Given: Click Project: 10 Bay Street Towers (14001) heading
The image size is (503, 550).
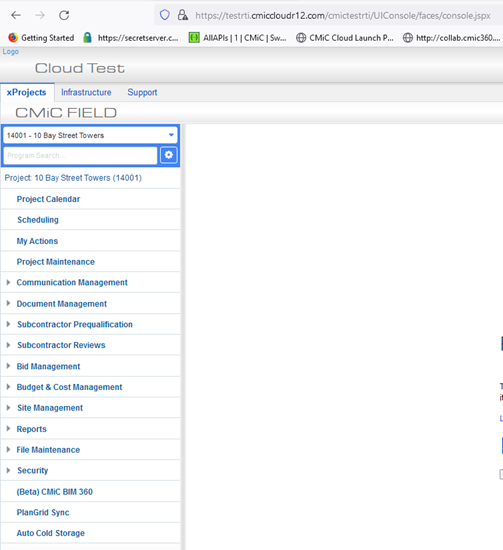Looking at the screenshot, I should click(73, 178).
